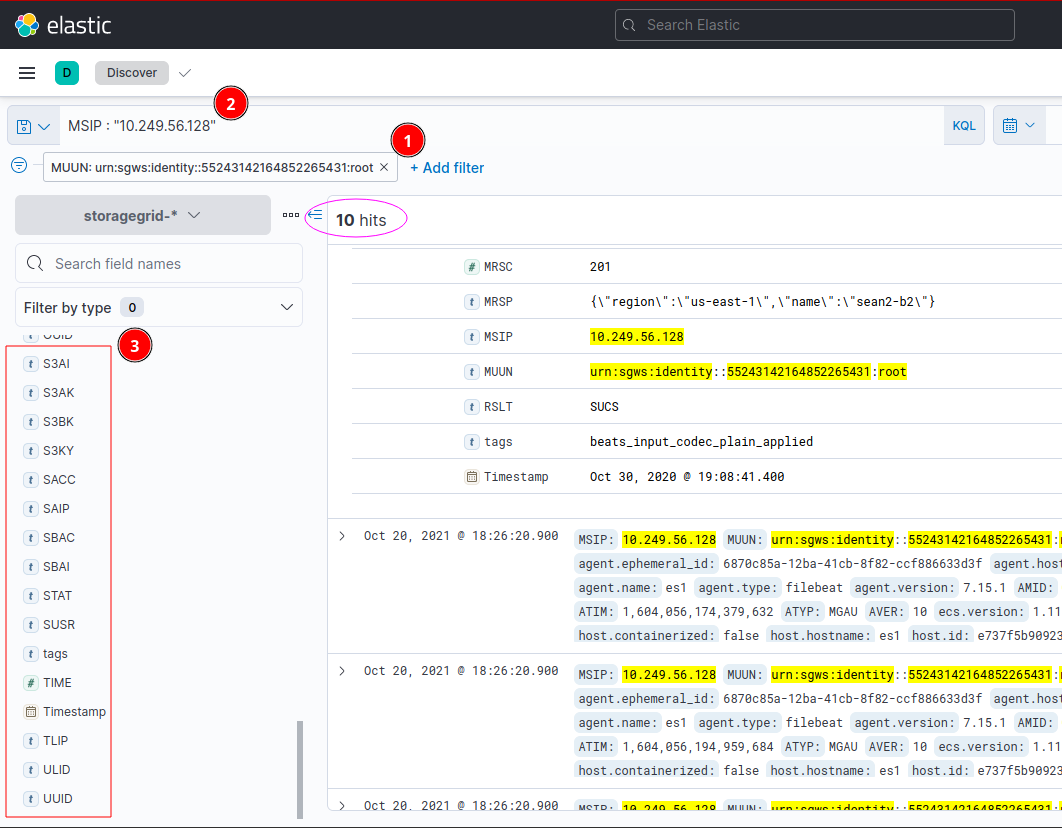1062x828 pixels.
Task: Click the MSIP string type icon in document
Action: point(471,337)
